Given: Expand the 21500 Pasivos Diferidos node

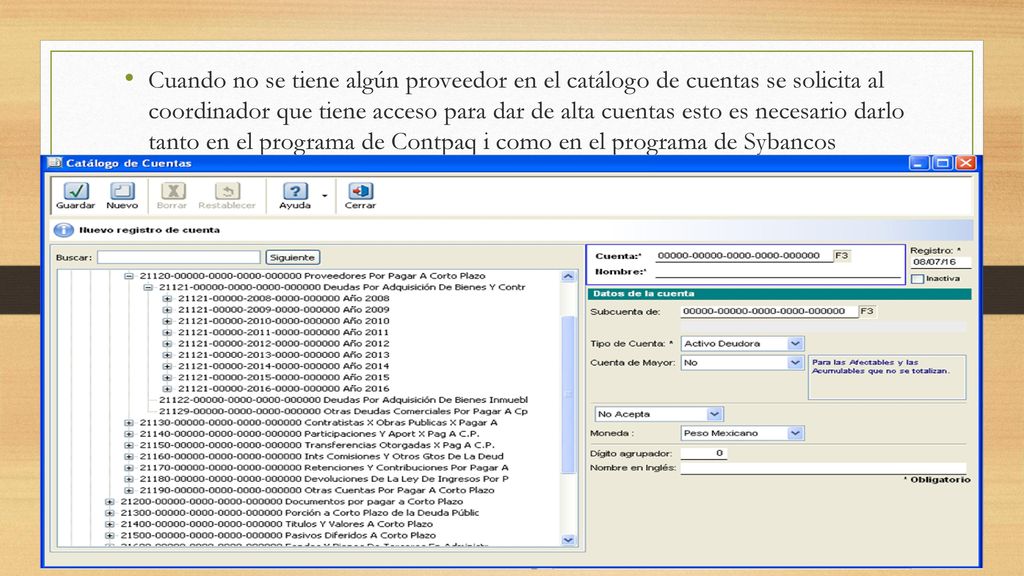Looking at the screenshot, I should pos(110,536).
